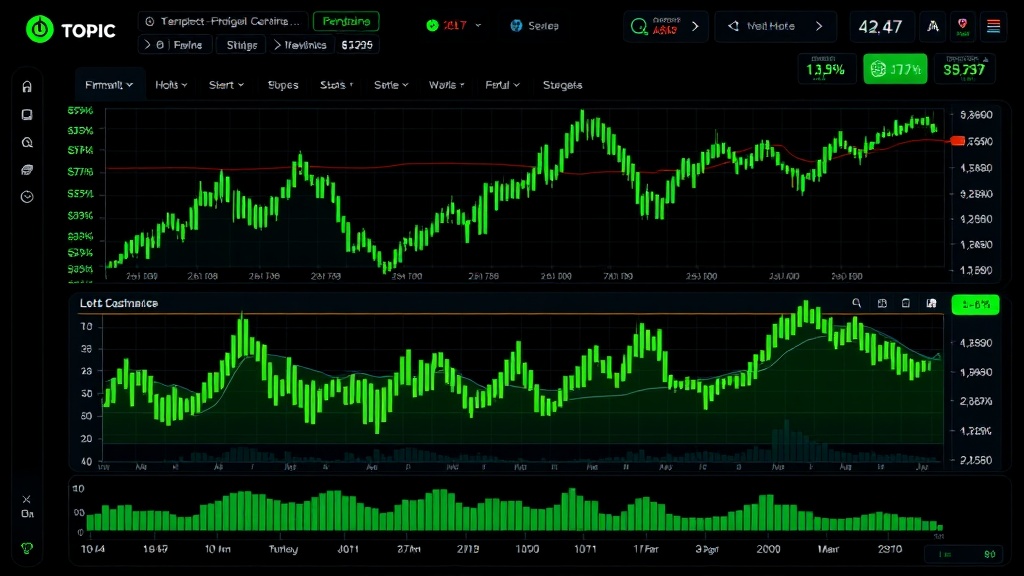This screenshot has height=576, width=1024.
Task: Expand the Warls dropdown menu
Action: pyautogui.click(x=447, y=85)
